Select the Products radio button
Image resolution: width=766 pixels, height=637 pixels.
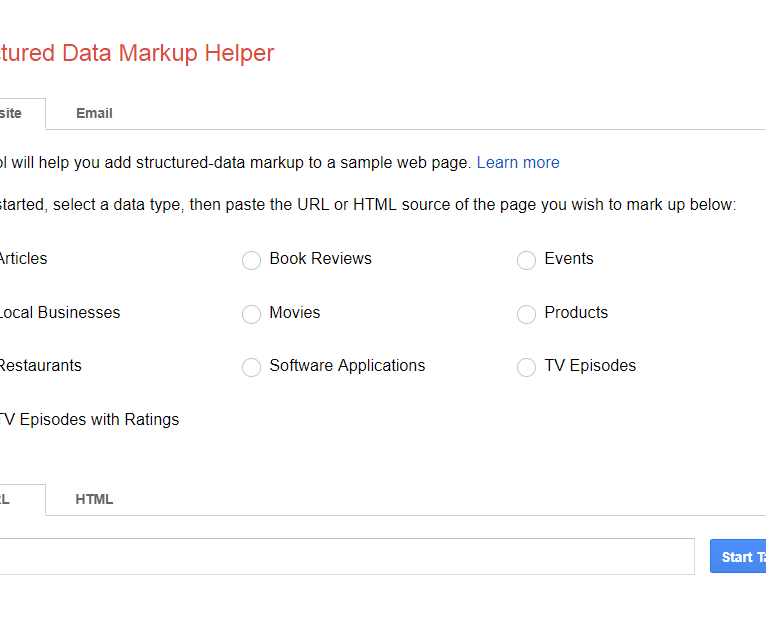[526, 314]
